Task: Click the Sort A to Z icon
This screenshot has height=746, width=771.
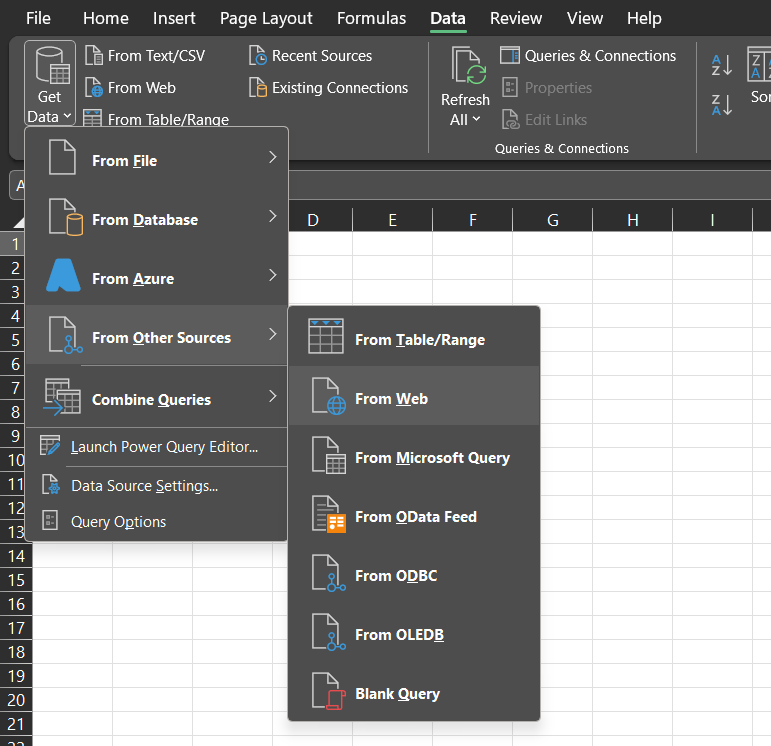Action: pos(722,65)
